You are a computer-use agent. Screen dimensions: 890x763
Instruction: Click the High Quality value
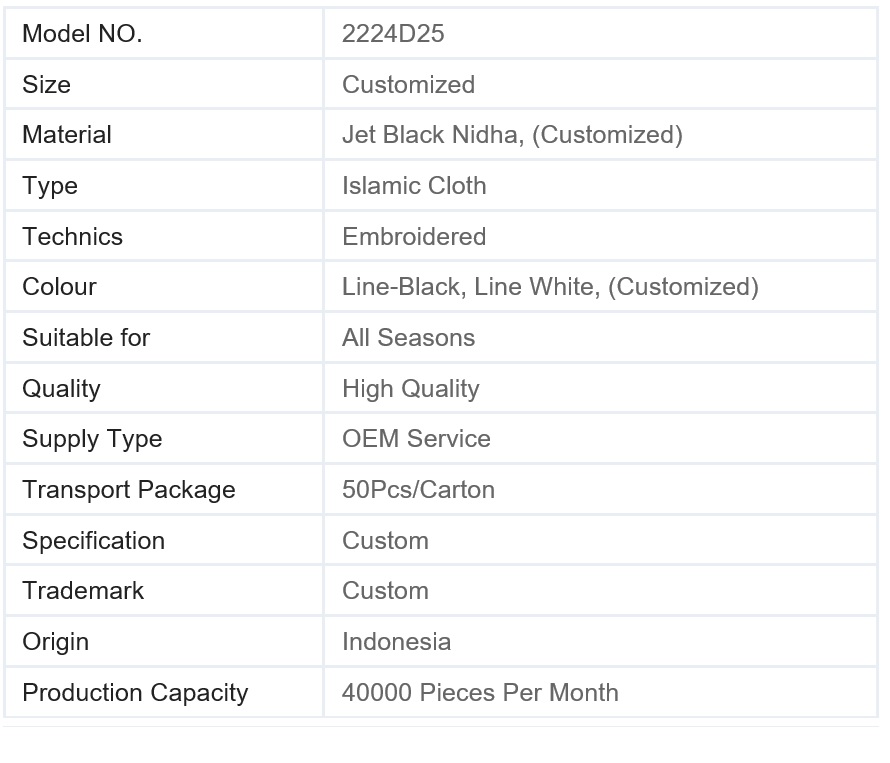pos(410,389)
